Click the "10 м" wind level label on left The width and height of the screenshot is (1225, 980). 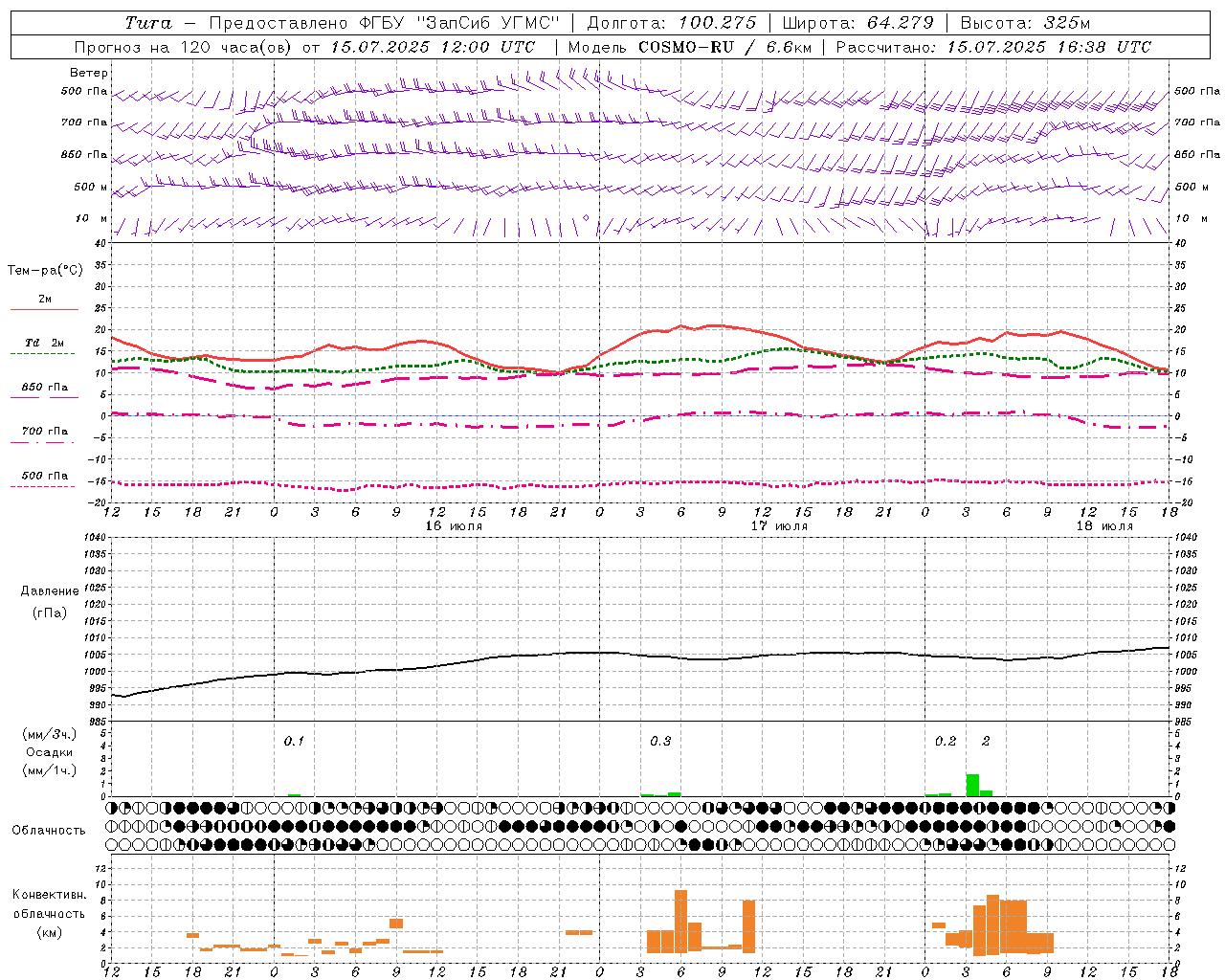point(92,219)
